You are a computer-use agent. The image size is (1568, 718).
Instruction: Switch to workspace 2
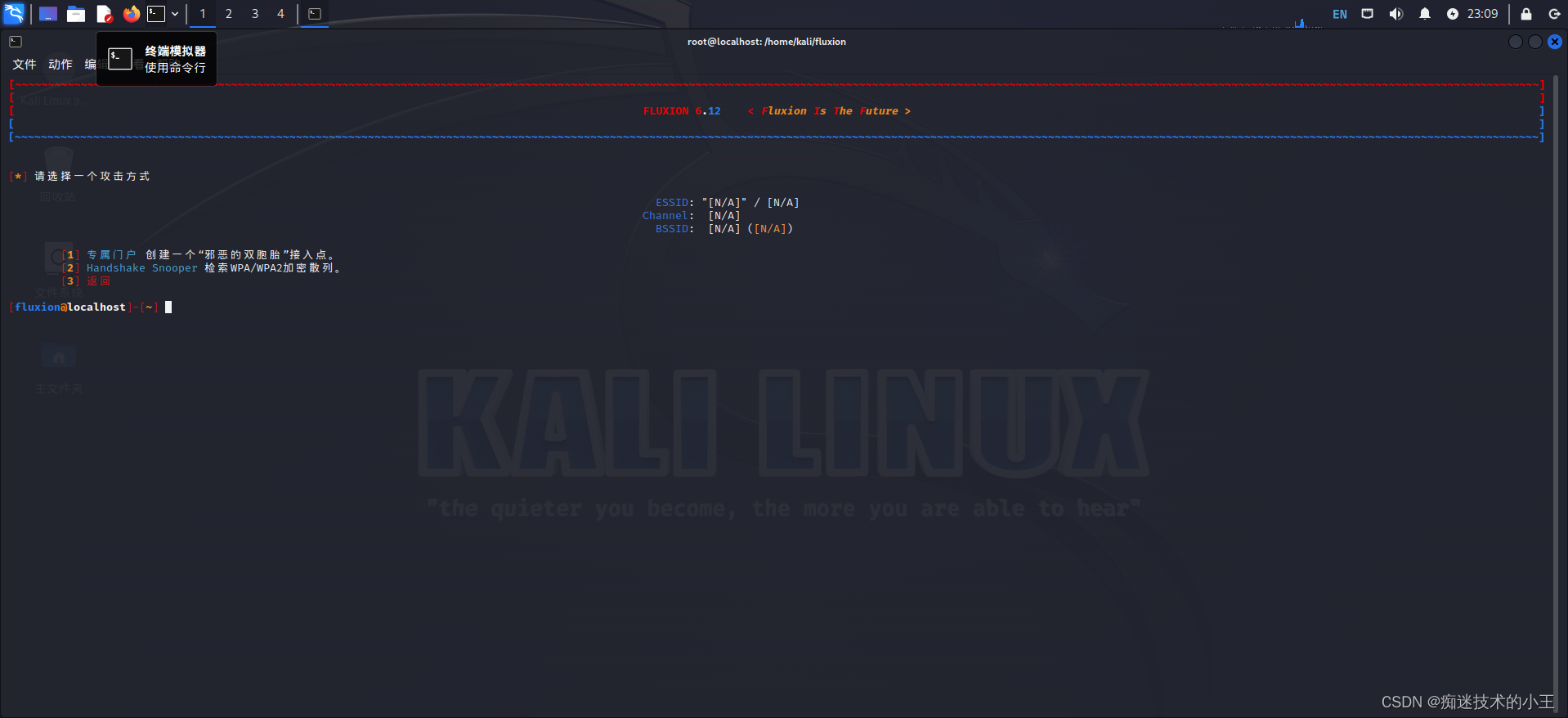pos(229,14)
